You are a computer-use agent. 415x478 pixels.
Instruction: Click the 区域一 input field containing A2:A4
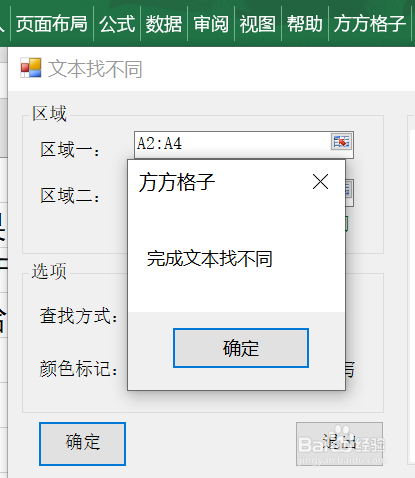[x=244, y=145]
